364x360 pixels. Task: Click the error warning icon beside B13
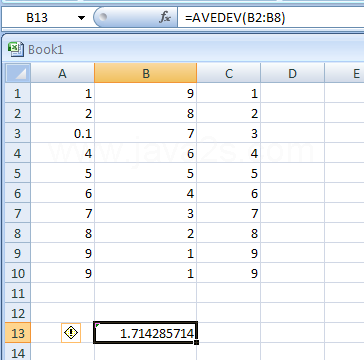(71, 333)
